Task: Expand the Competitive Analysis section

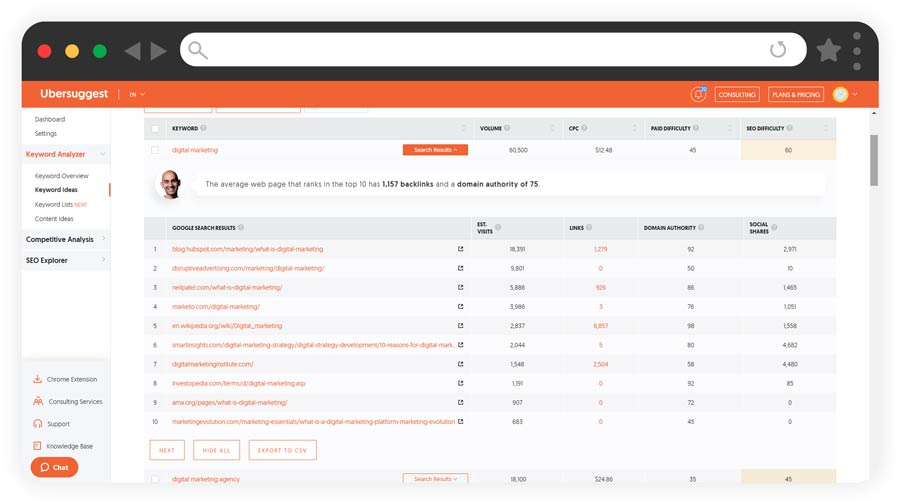Action: point(103,239)
